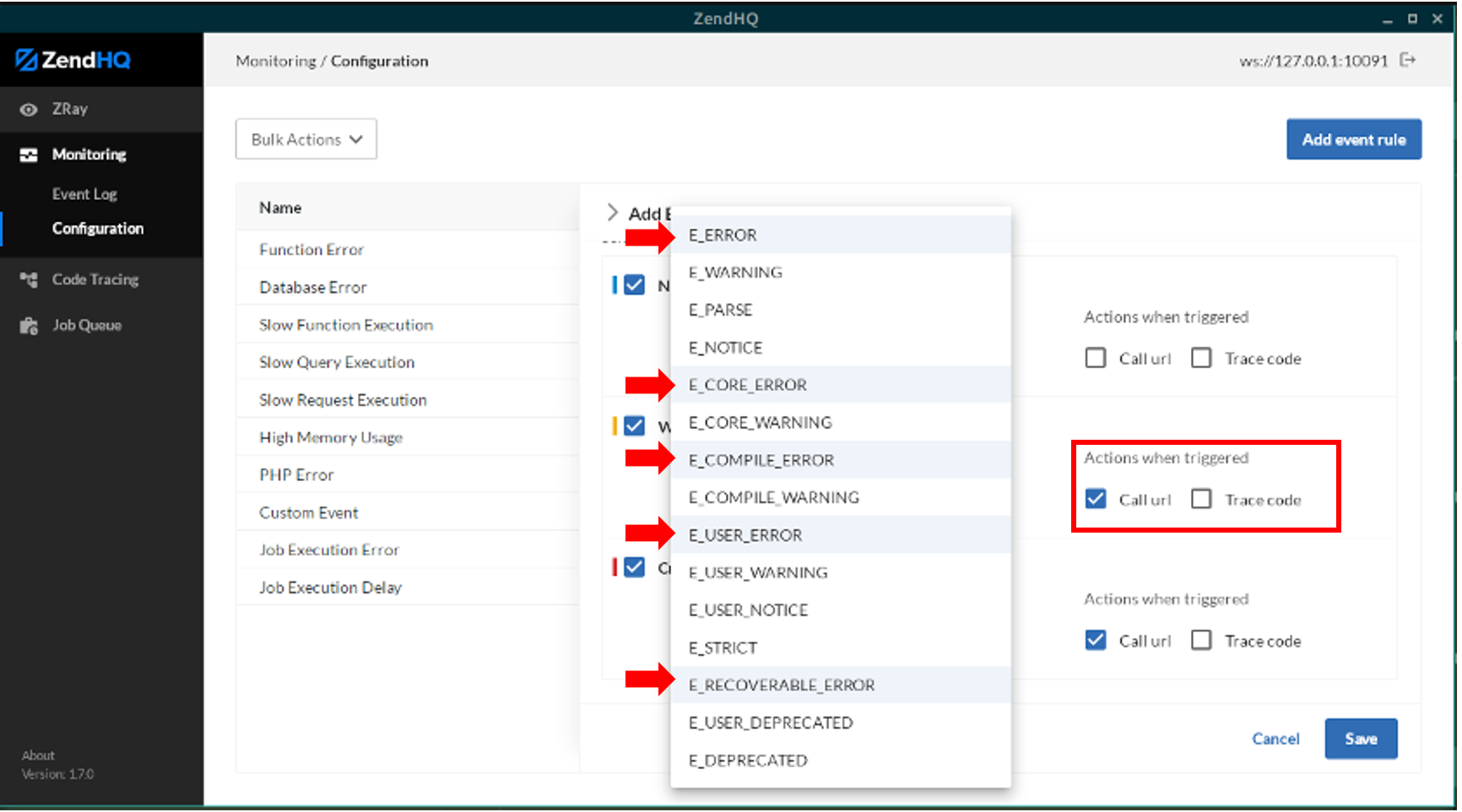The height and width of the screenshot is (812, 1462).
Task: Toggle the critical severity rule checkbox
Action: (x=635, y=567)
